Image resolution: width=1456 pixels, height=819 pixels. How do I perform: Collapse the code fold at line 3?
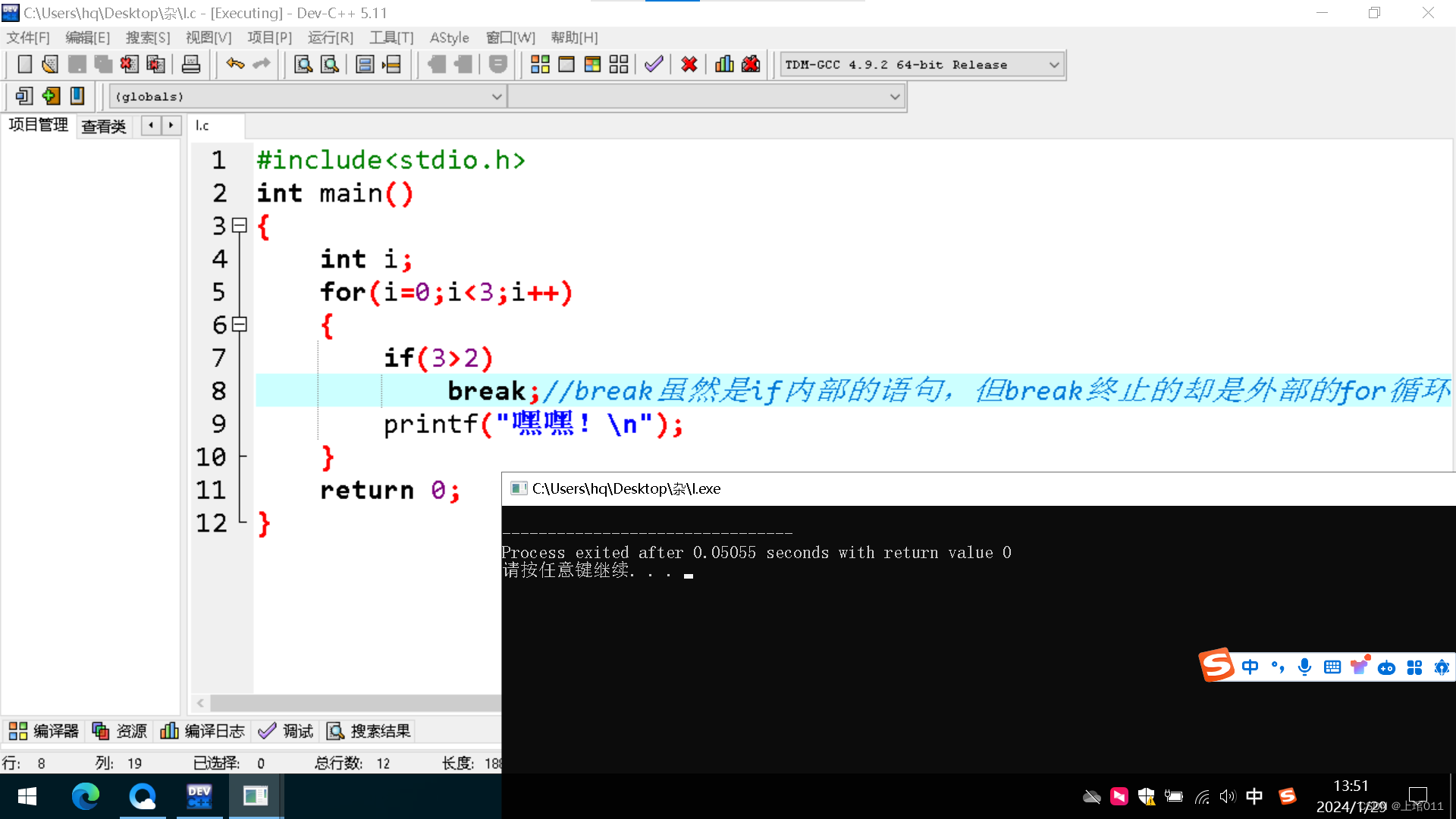pyautogui.click(x=240, y=225)
